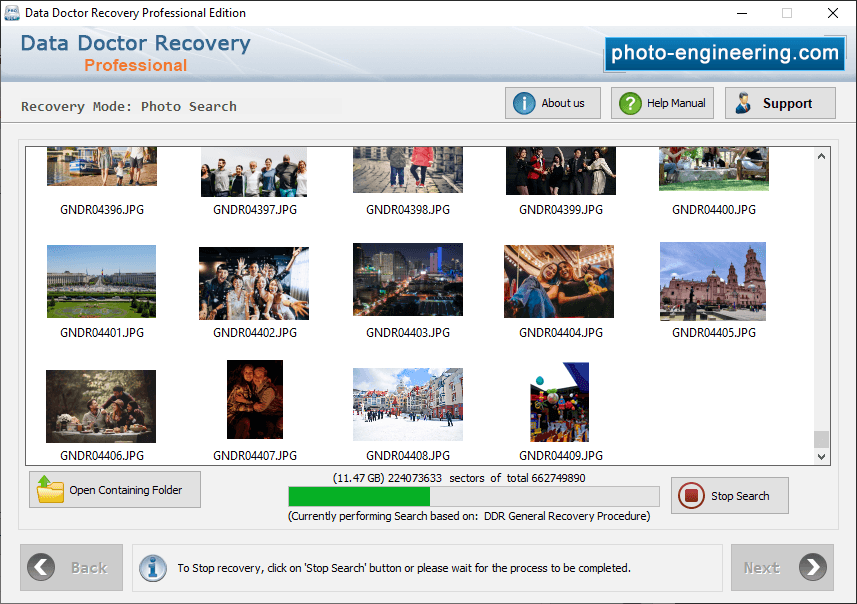Click the red stop icon on Stop Search

pos(691,496)
